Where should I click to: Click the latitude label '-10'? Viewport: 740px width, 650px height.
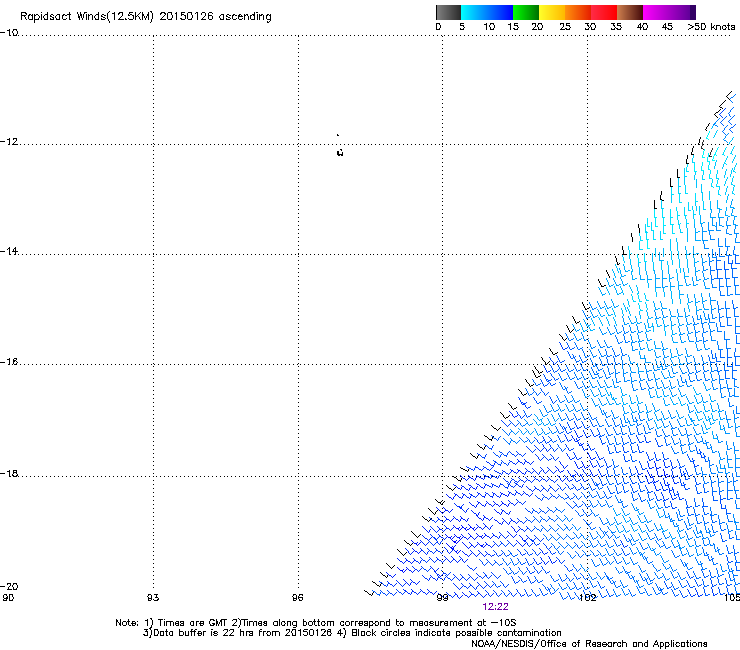point(9,33)
